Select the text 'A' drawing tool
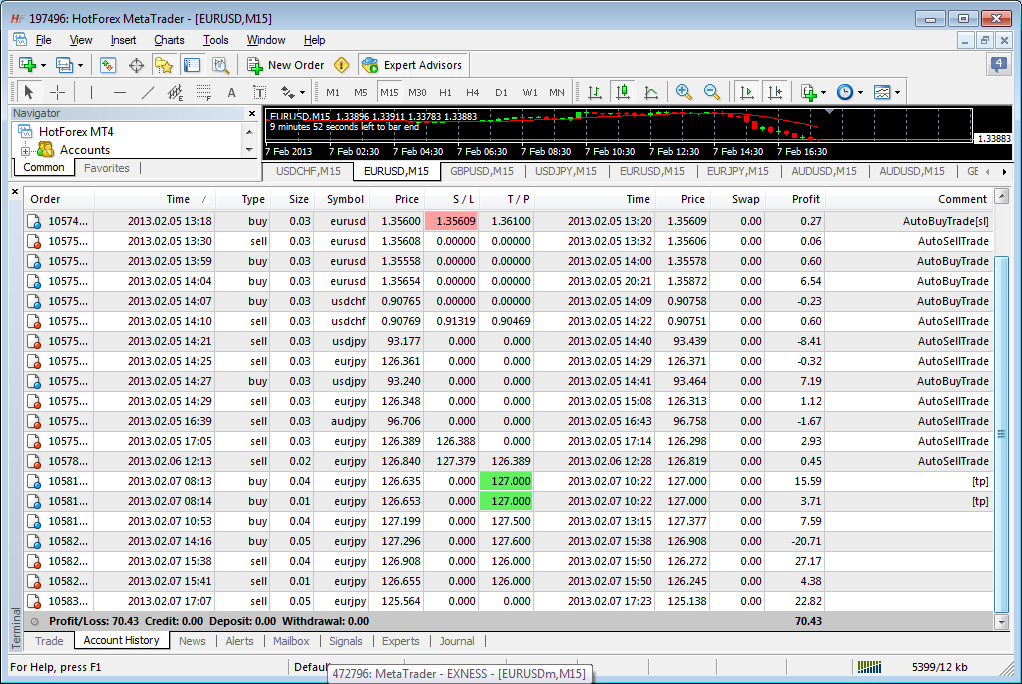 coord(231,92)
